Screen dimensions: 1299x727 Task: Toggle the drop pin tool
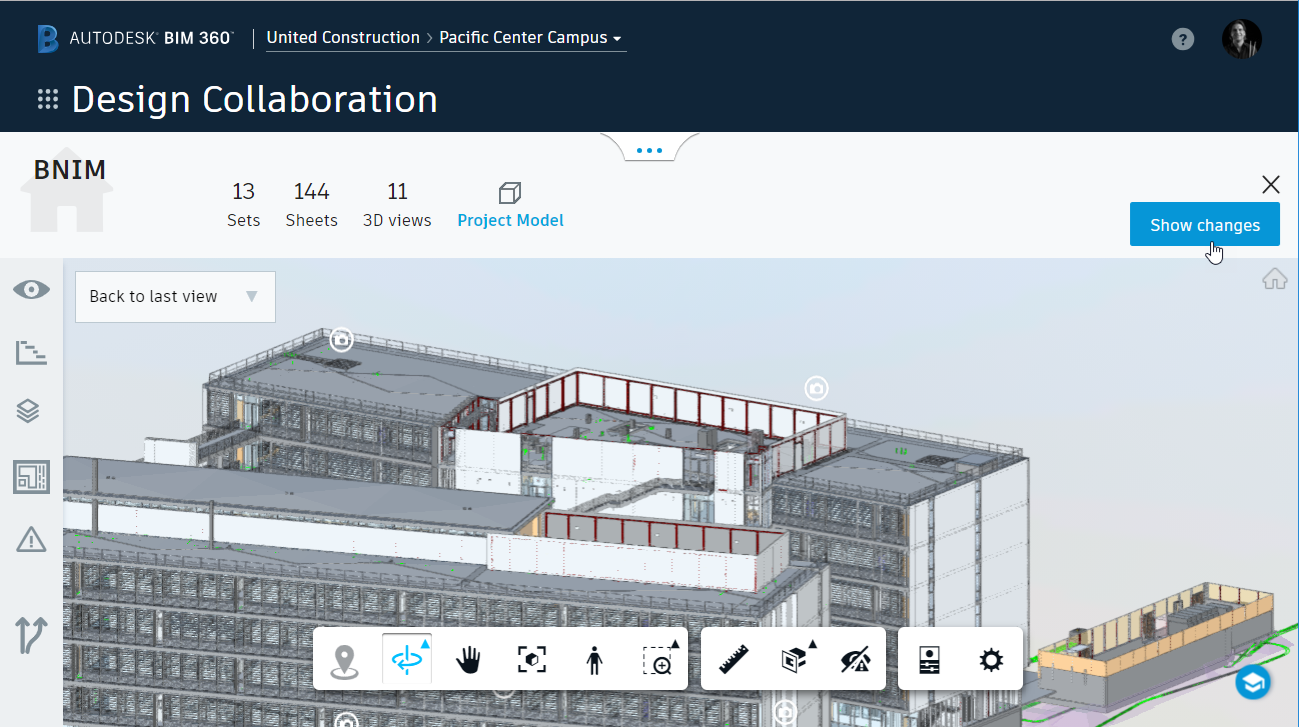345,659
